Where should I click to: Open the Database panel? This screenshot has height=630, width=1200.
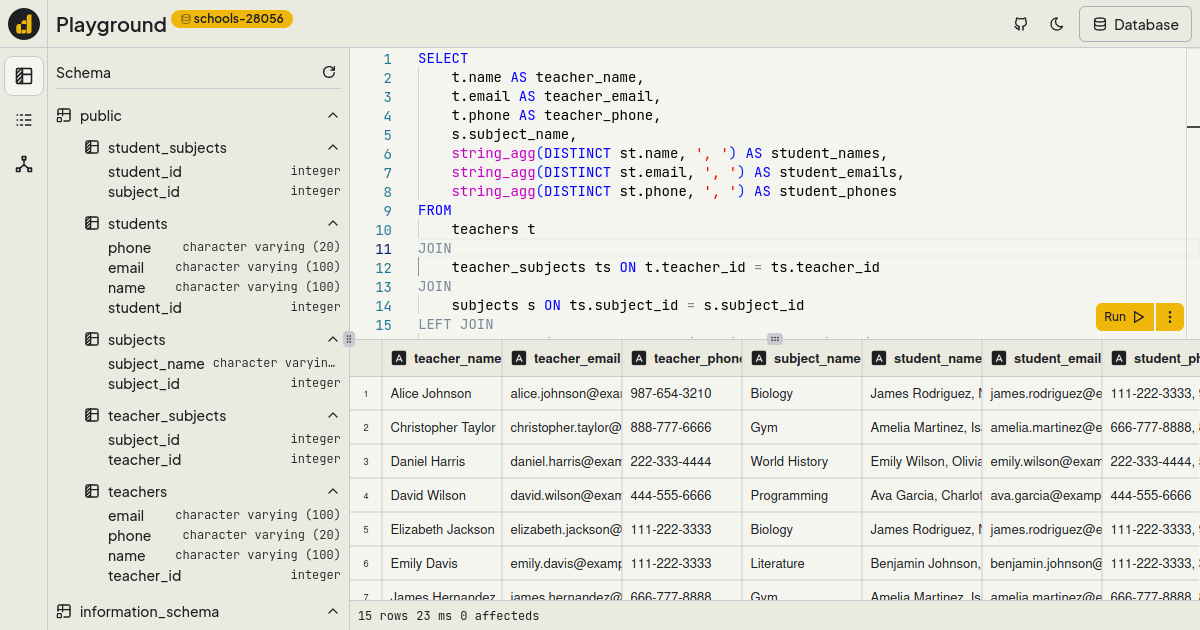click(x=1134, y=24)
